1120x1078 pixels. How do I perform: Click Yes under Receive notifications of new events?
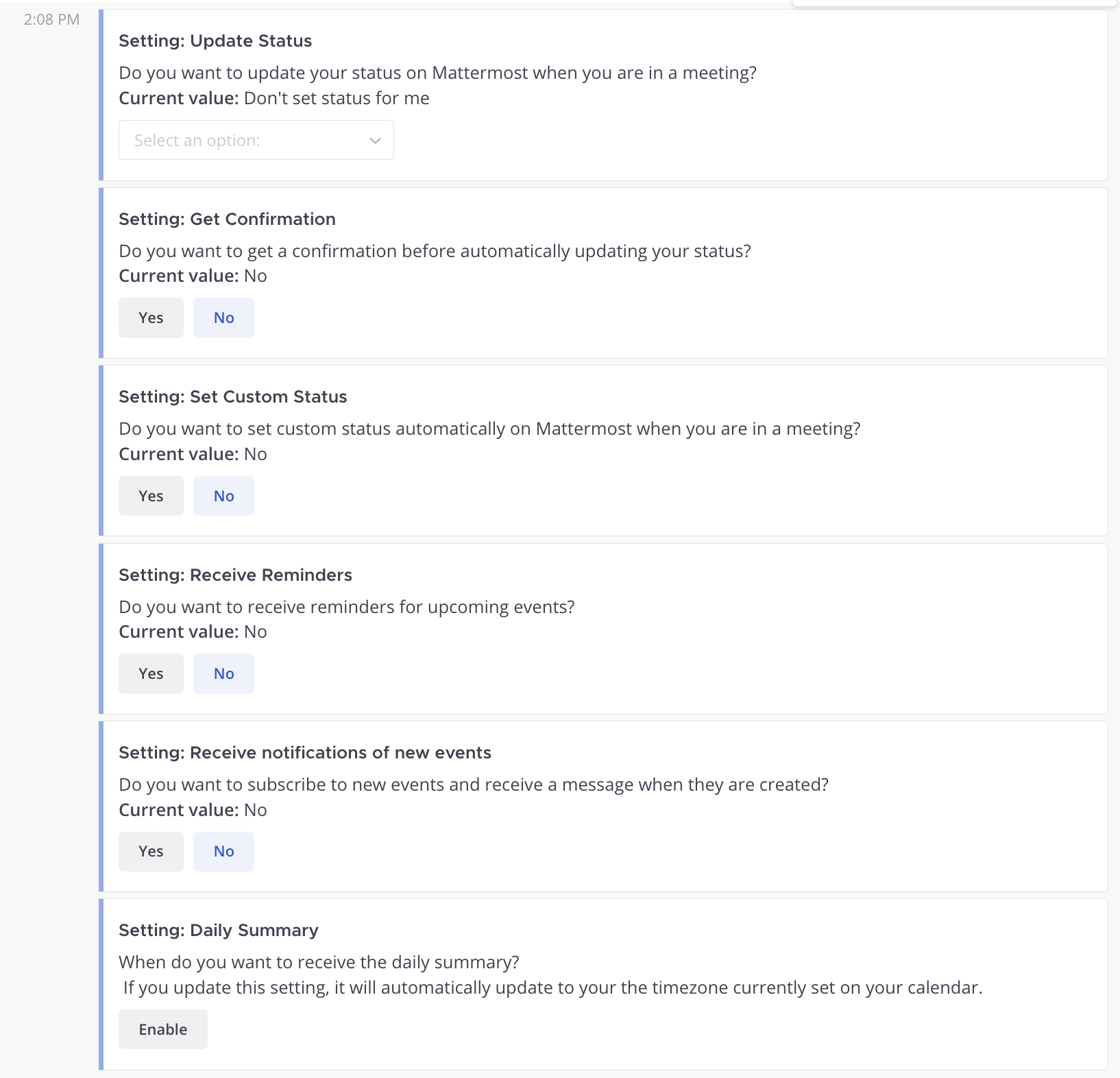[x=151, y=851]
